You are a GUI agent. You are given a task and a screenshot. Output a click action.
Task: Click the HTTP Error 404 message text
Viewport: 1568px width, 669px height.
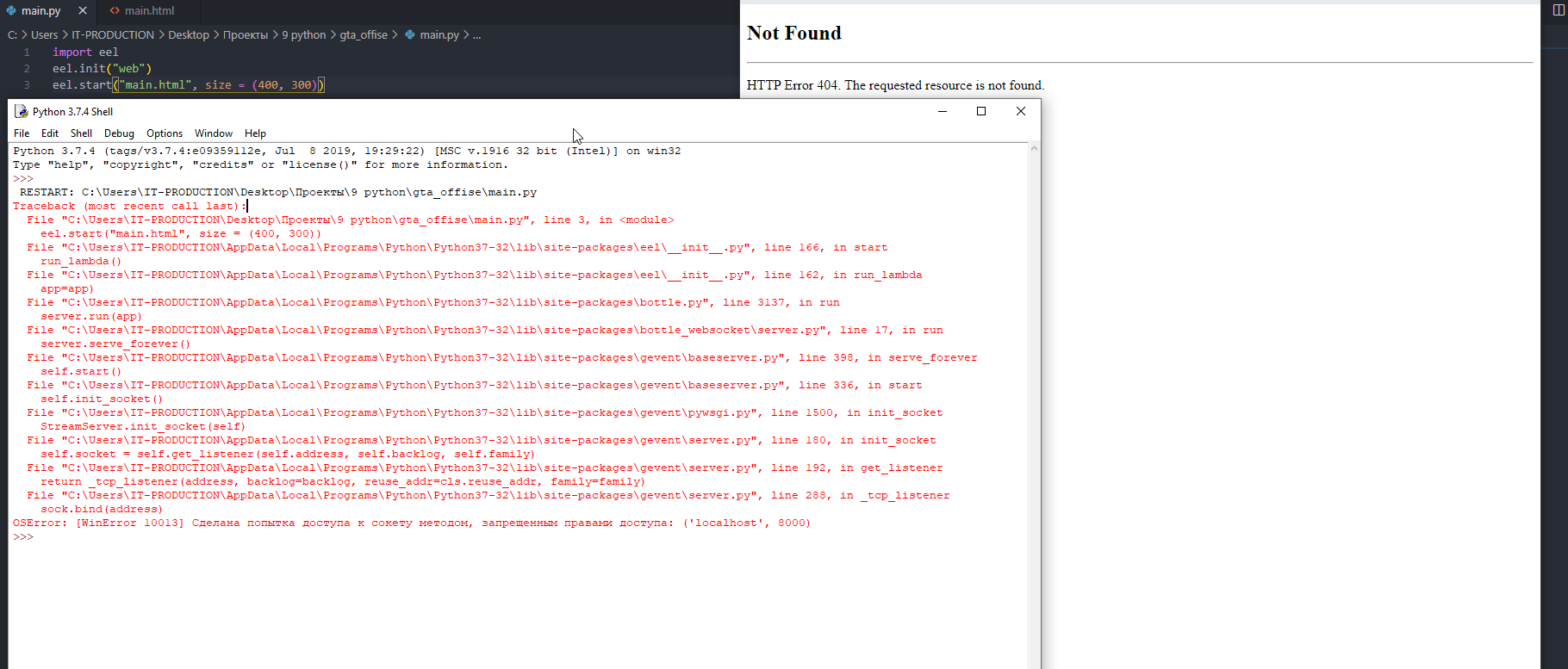point(895,85)
